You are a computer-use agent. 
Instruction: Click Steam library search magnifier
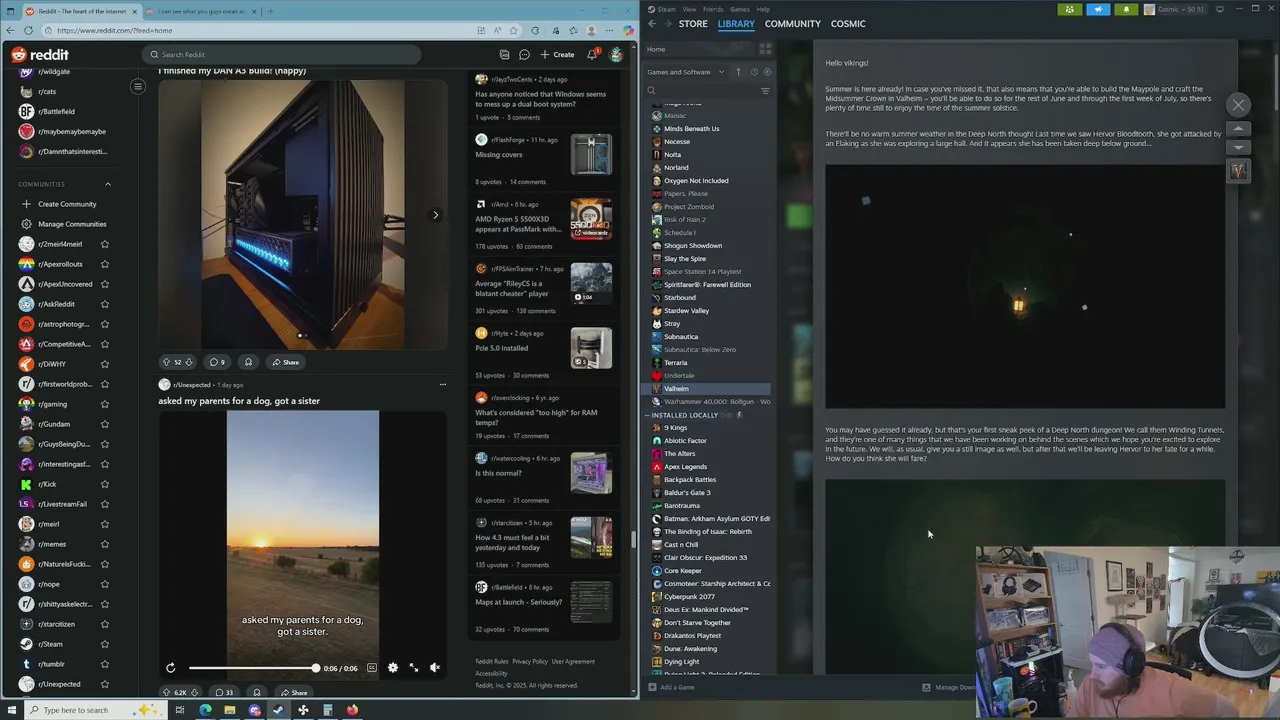651,91
